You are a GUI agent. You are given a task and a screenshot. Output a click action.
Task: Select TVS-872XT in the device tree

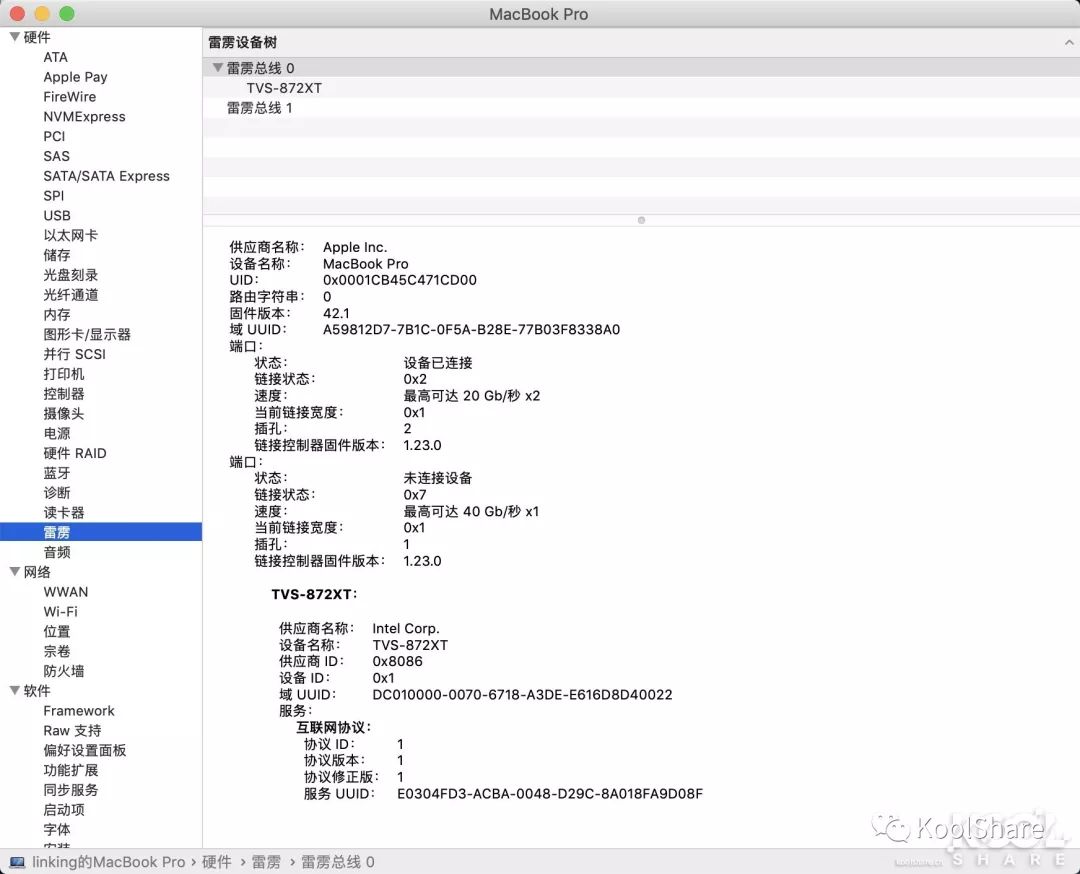284,88
